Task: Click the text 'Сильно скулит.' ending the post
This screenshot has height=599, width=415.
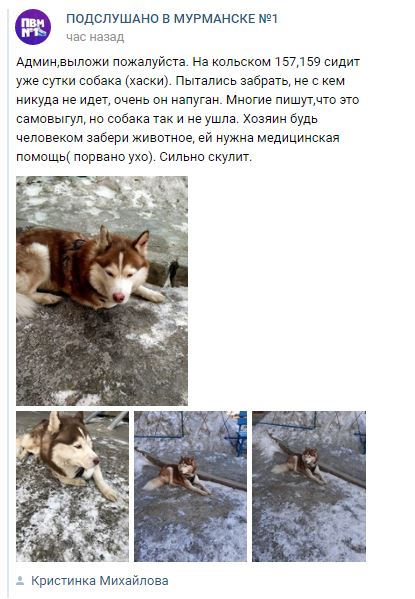Action: 206,157
